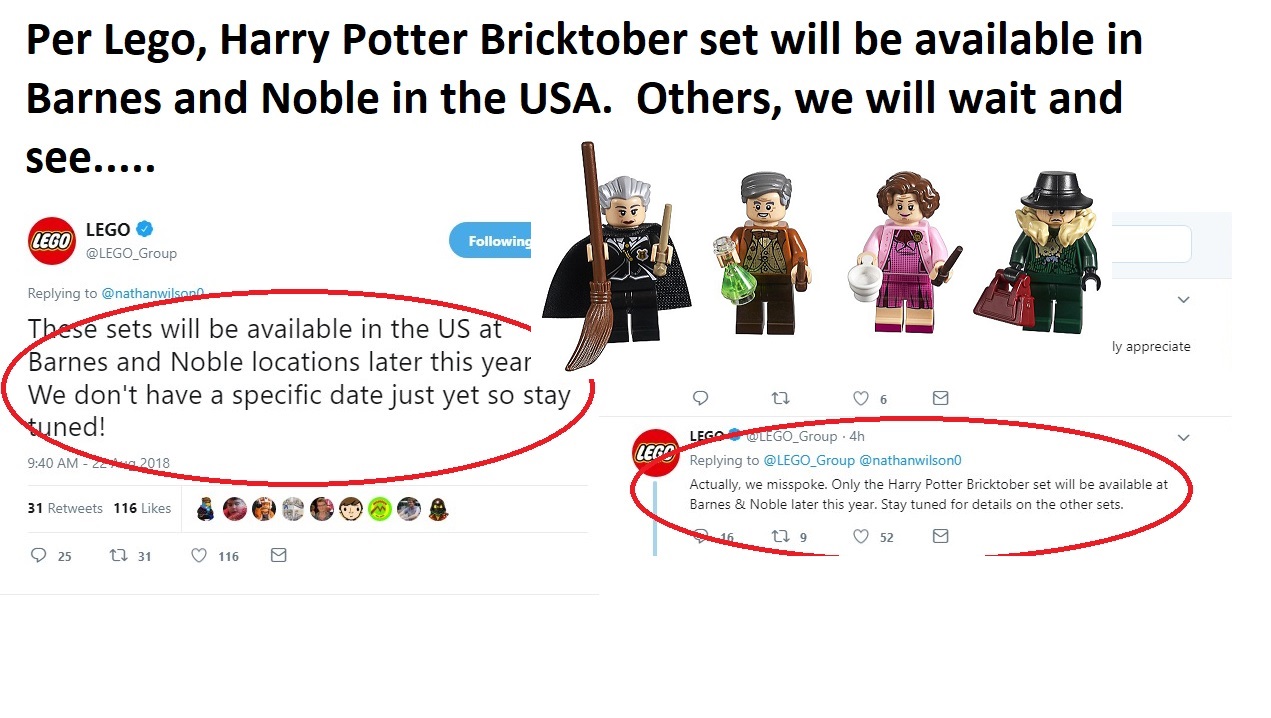Viewport: 1271px width, 718px height.
Task: Open the @LEGO_Group link in the right reply
Action: coord(809,460)
